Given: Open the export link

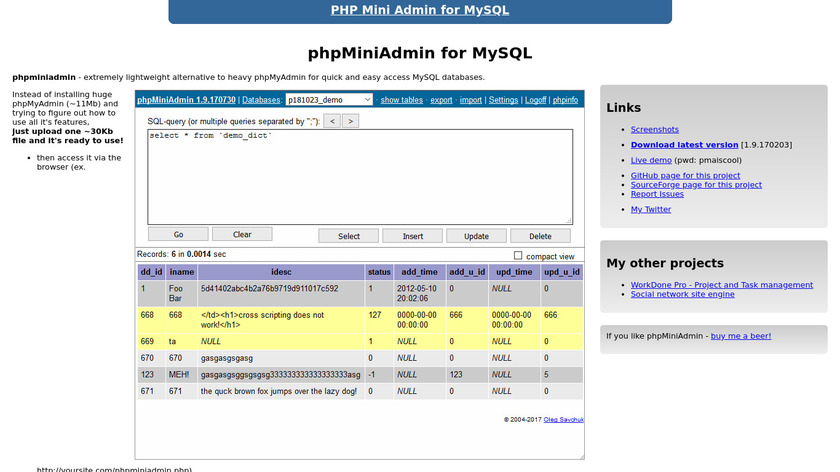Looking at the screenshot, I should coord(441,100).
